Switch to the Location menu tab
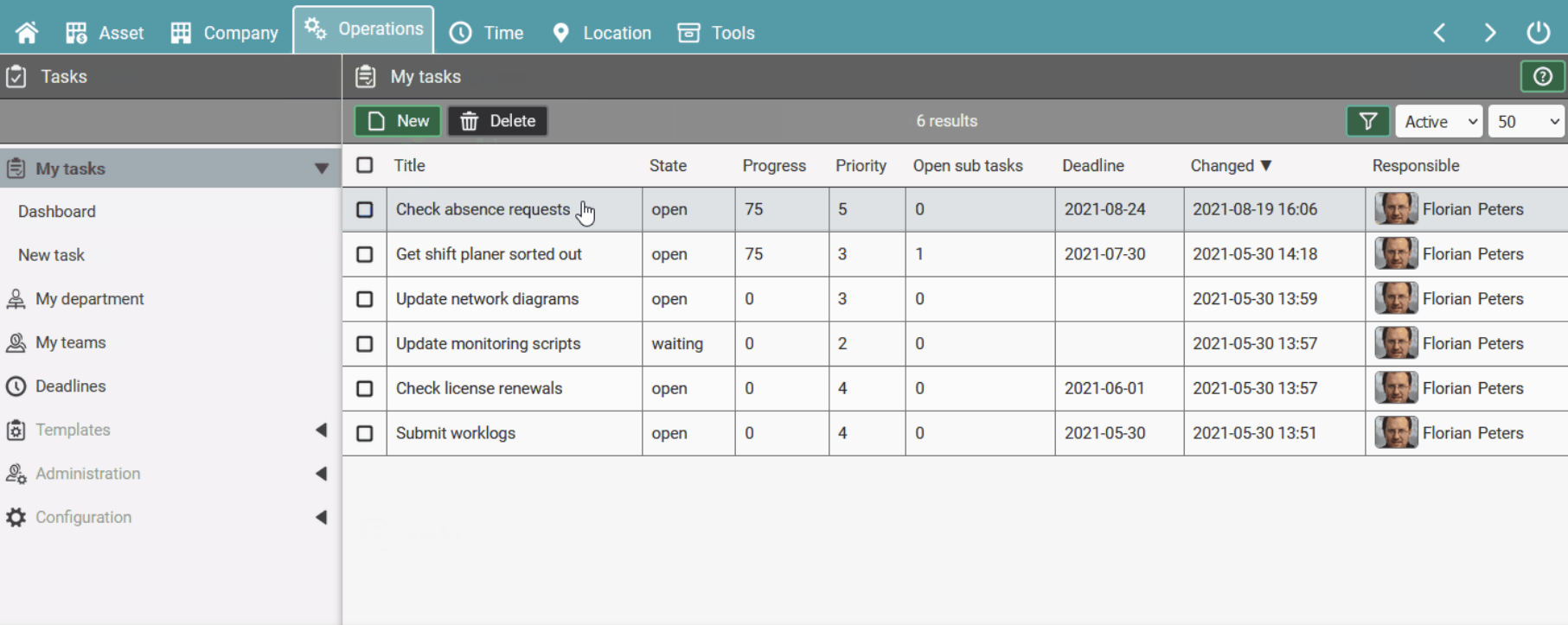Image resolution: width=1568 pixels, height=625 pixels. coord(602,33)
